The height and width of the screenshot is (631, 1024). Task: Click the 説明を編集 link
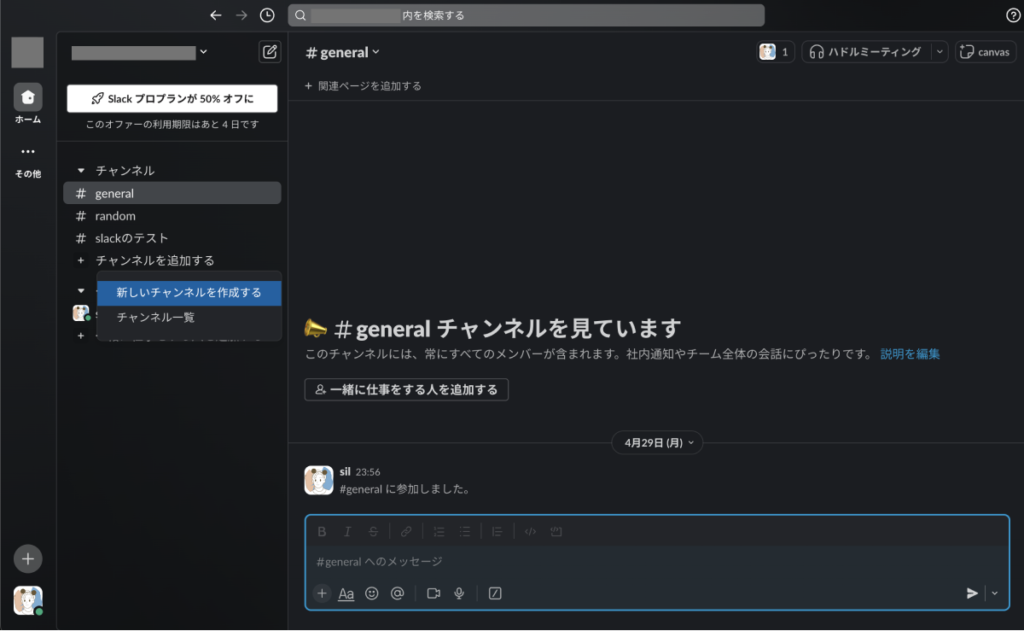point(909,354)
